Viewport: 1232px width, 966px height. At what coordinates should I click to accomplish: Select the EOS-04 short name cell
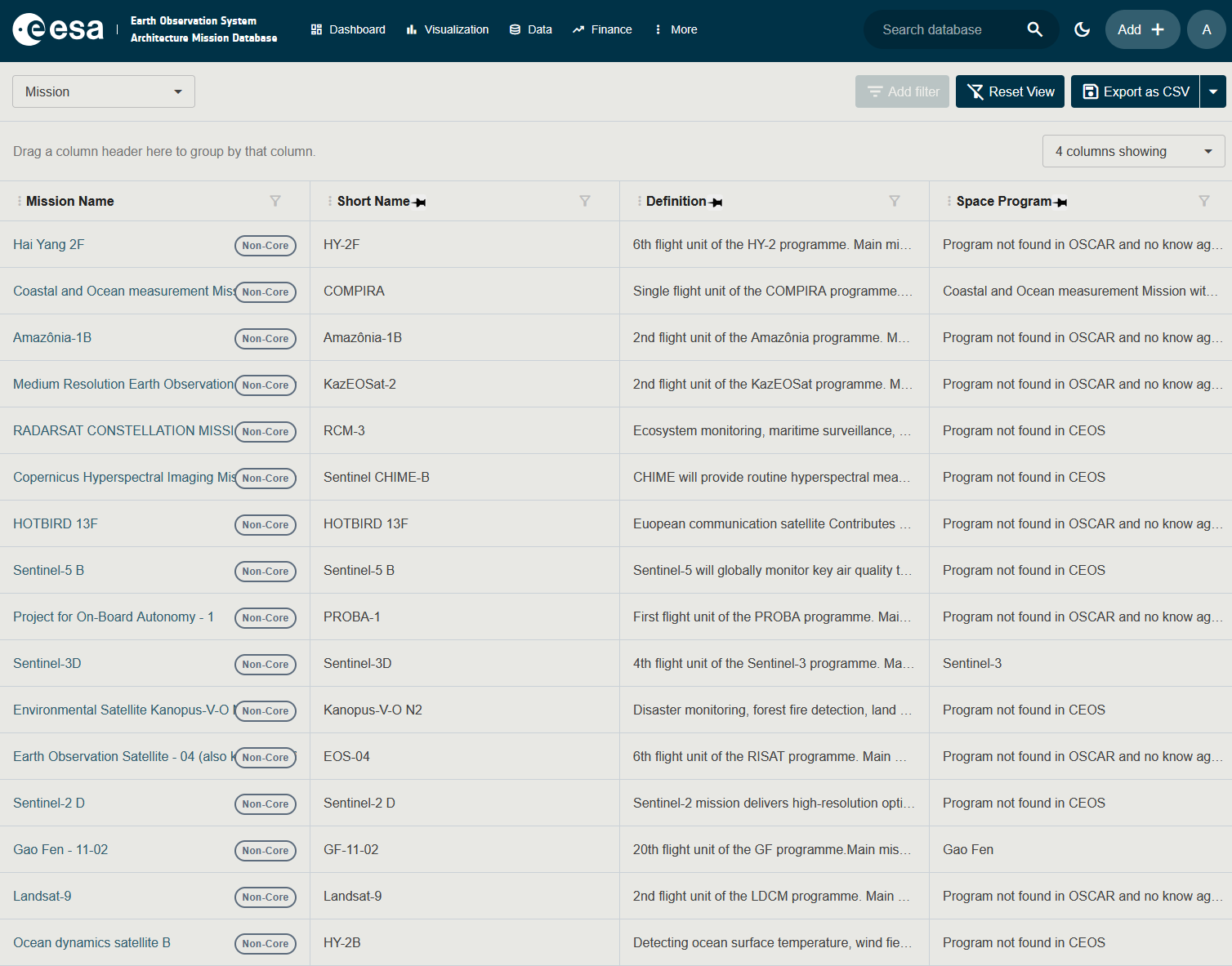pyautogui.click(x=465, y=756)
